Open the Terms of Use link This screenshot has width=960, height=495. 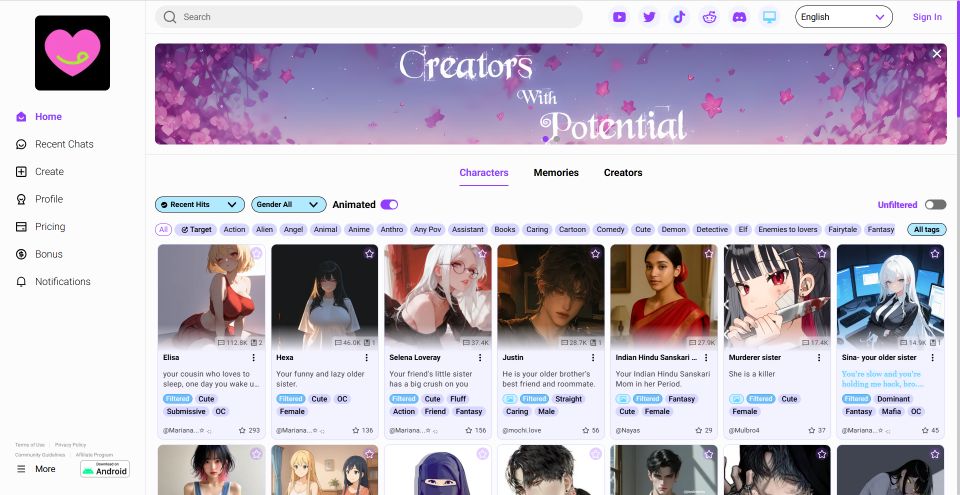point(30,445)
